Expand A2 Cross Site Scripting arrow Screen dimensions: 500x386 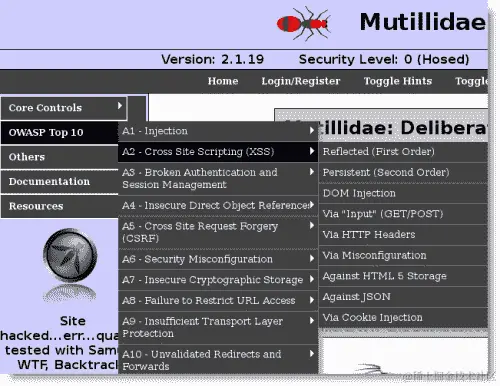coord(312,151)
